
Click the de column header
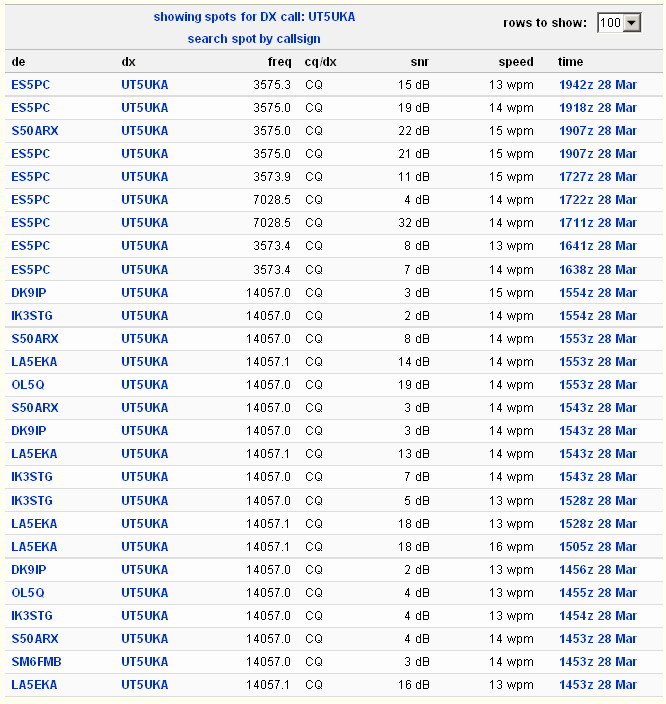click(18, 62)
